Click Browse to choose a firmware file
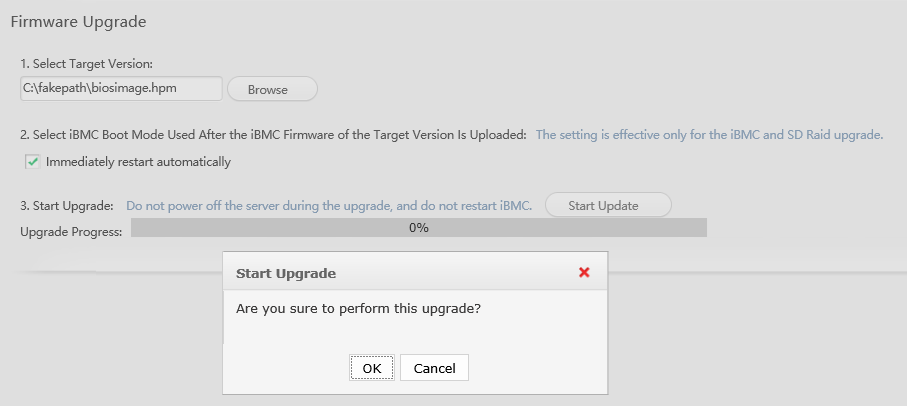 point(272,89)
